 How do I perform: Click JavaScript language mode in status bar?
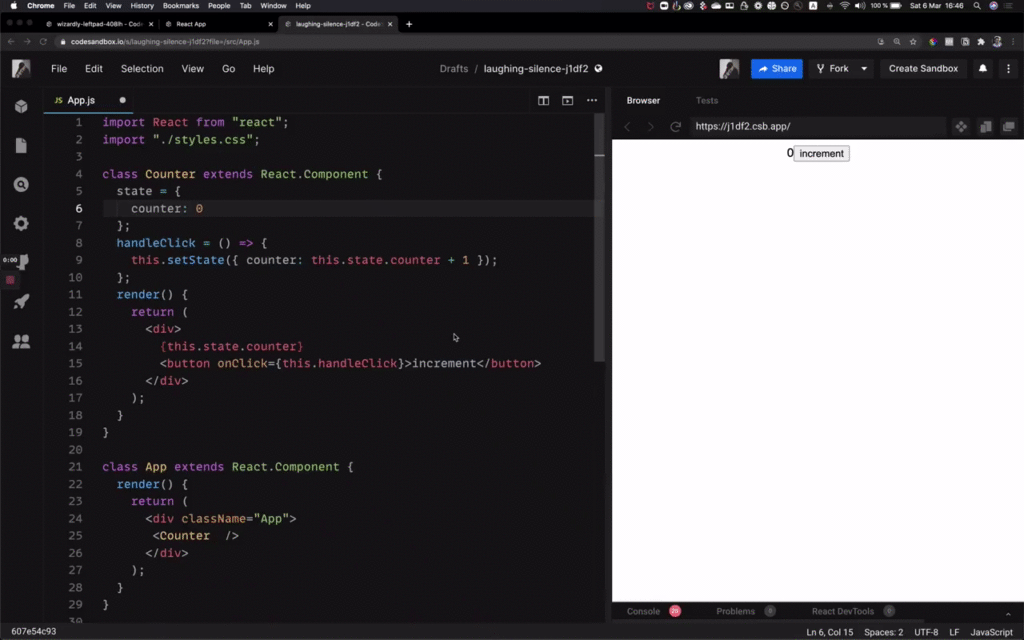pyautogui.click(x=991, y=632)
